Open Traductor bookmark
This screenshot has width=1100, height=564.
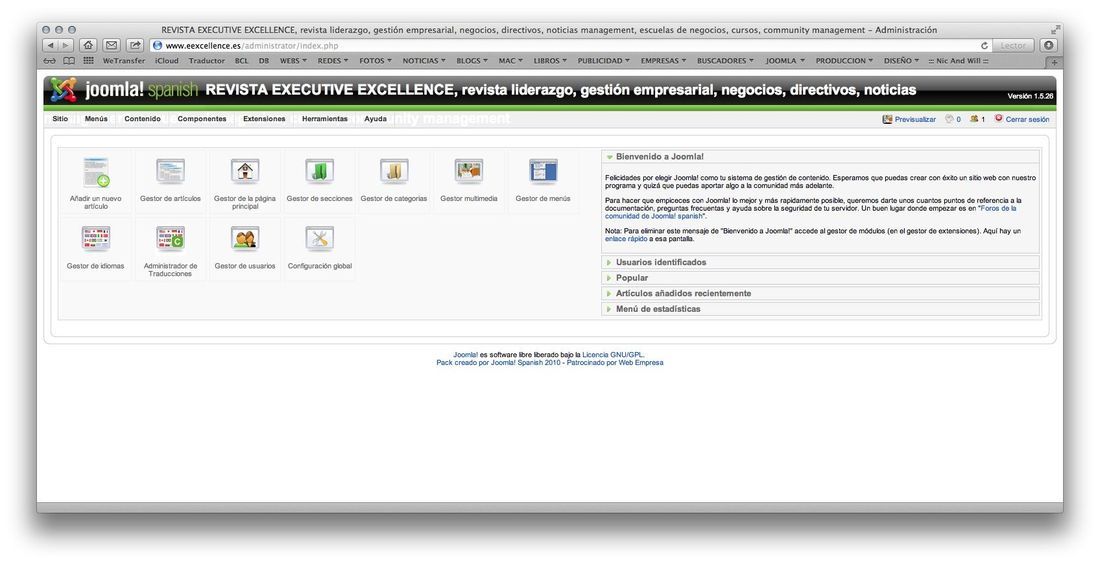click(x=207, y=61)
